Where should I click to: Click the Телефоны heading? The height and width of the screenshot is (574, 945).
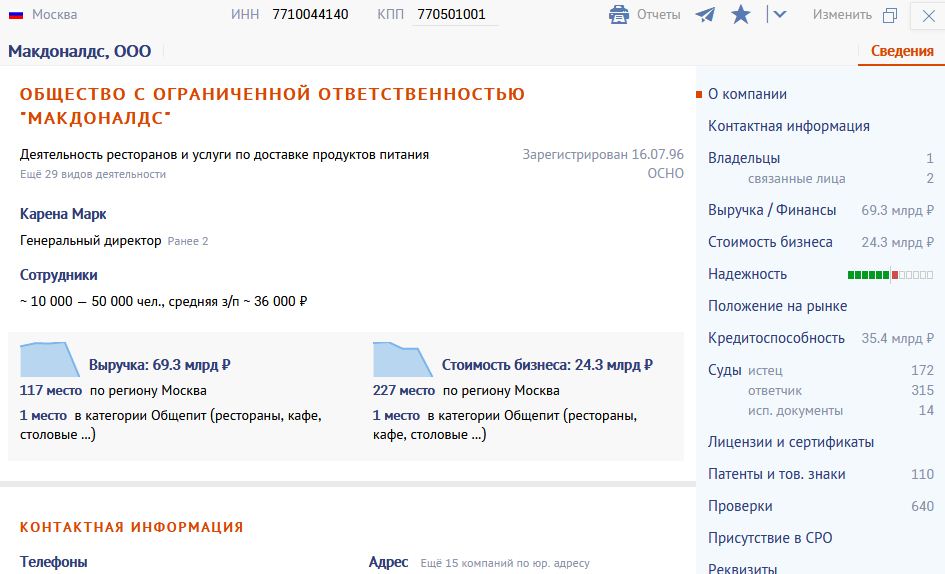coord(54,562)
